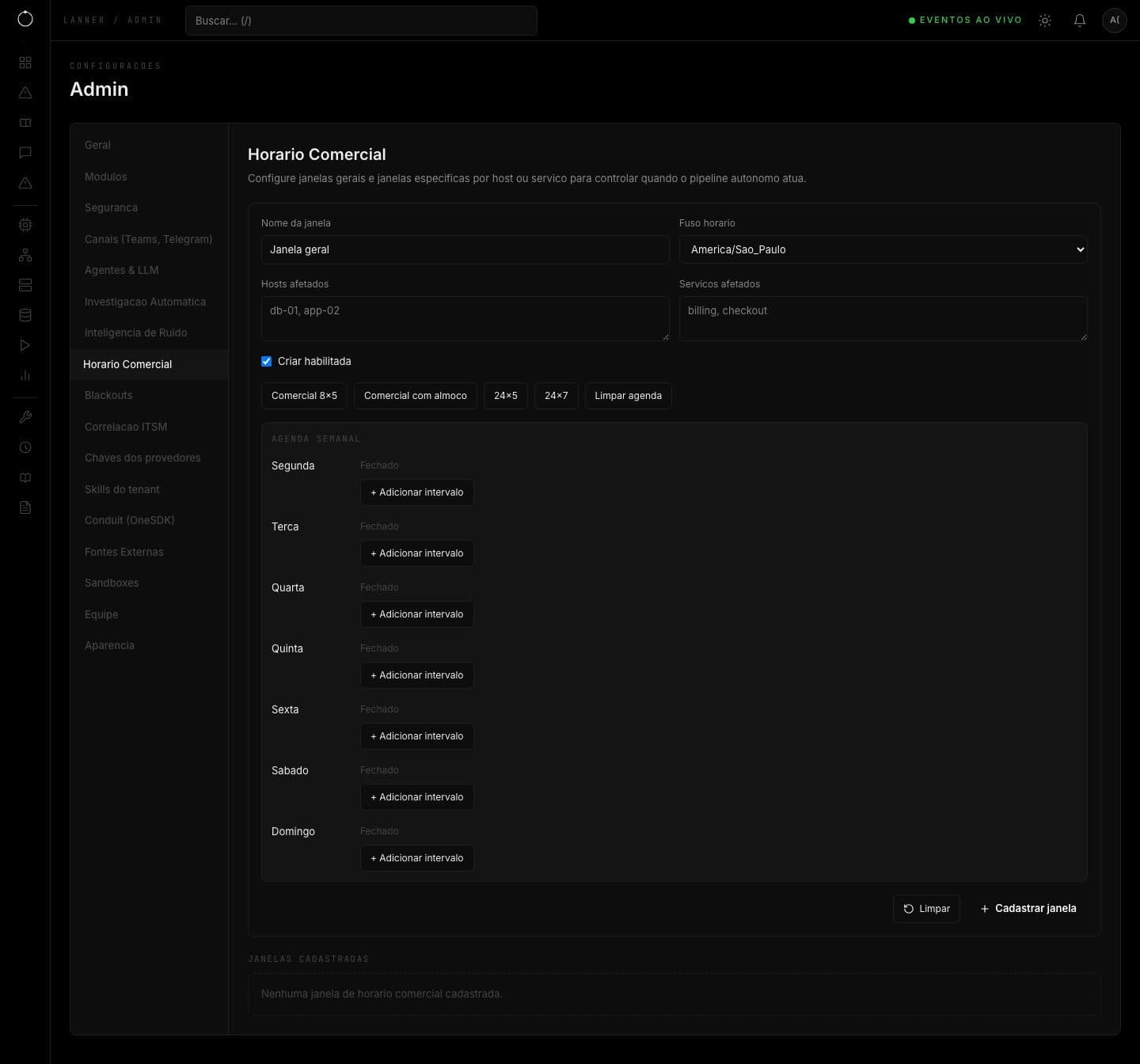Toggle the sun theme icon
The width and height of the screenshot is (1140, 1064).
pos(1045,21)
